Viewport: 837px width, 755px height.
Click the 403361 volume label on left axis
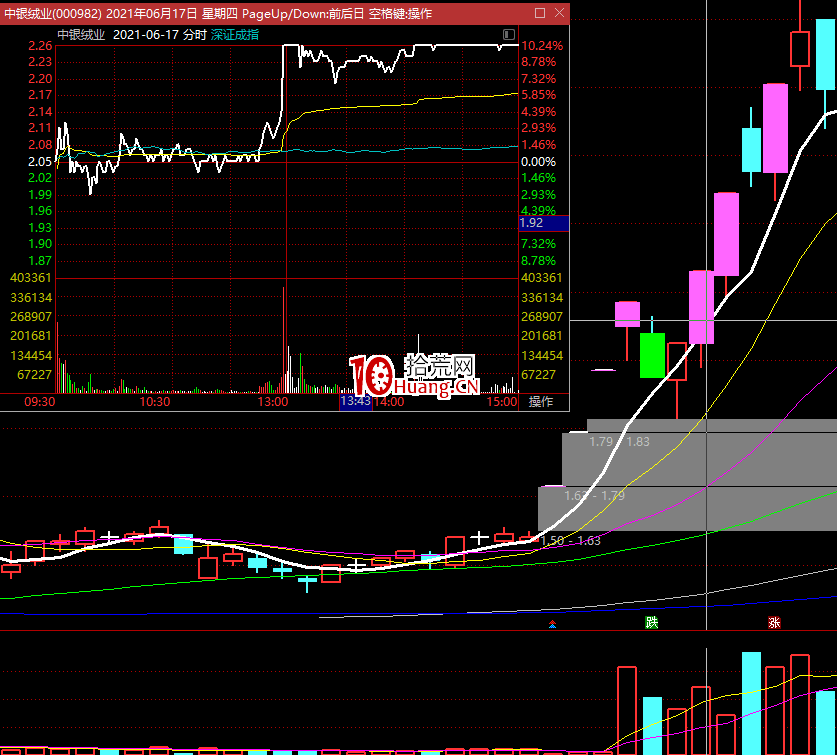click(x=30, y=278)
